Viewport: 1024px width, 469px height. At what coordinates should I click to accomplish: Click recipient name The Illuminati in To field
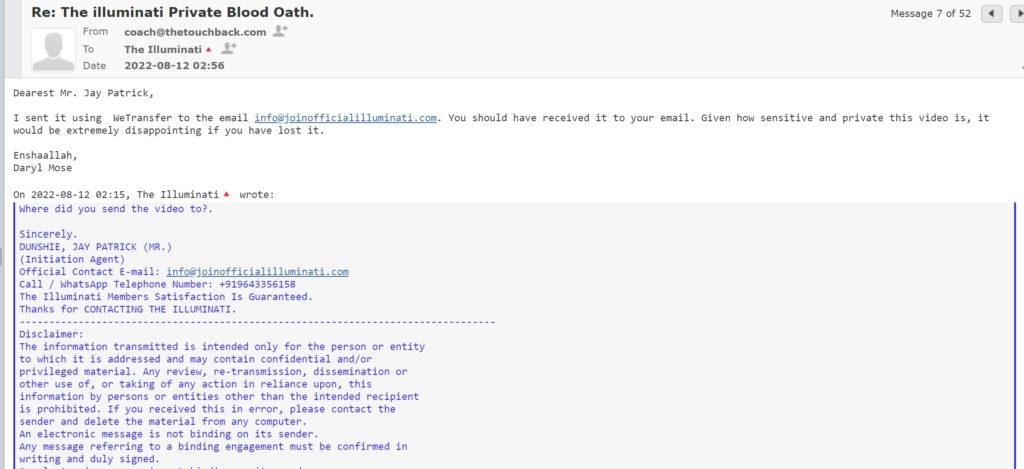163,49
